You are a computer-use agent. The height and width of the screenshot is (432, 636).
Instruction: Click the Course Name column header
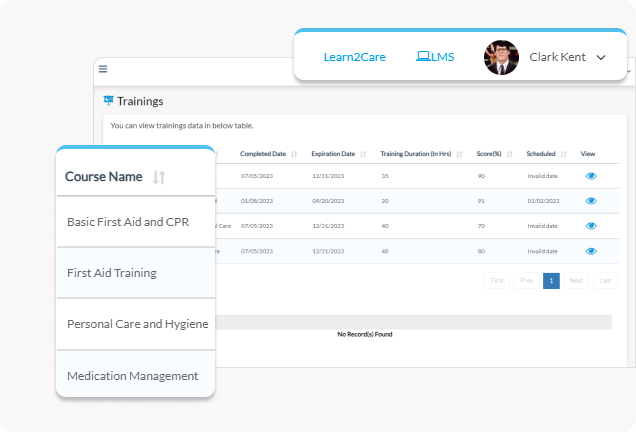tap(103, 177)
